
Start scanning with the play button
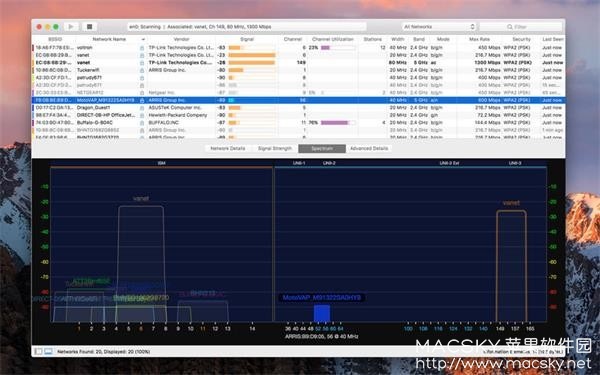click(x=71, y=27)
